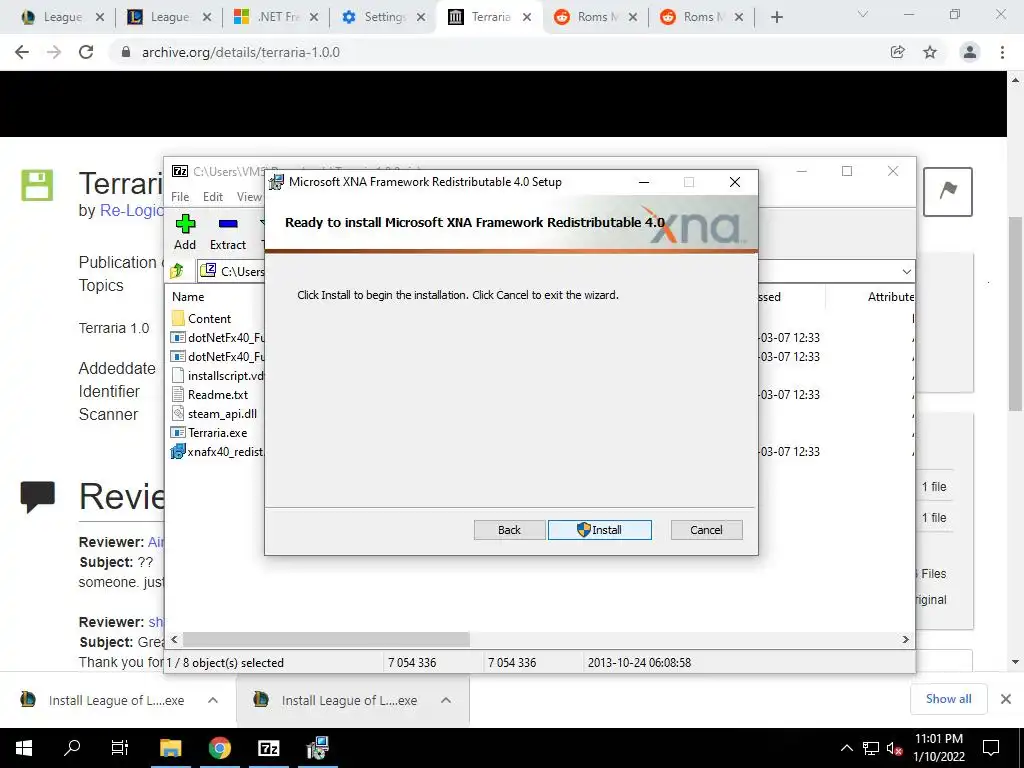Select steam_api.dll in the 7-Zip list

pyautogui.click(x=214, y=413)
